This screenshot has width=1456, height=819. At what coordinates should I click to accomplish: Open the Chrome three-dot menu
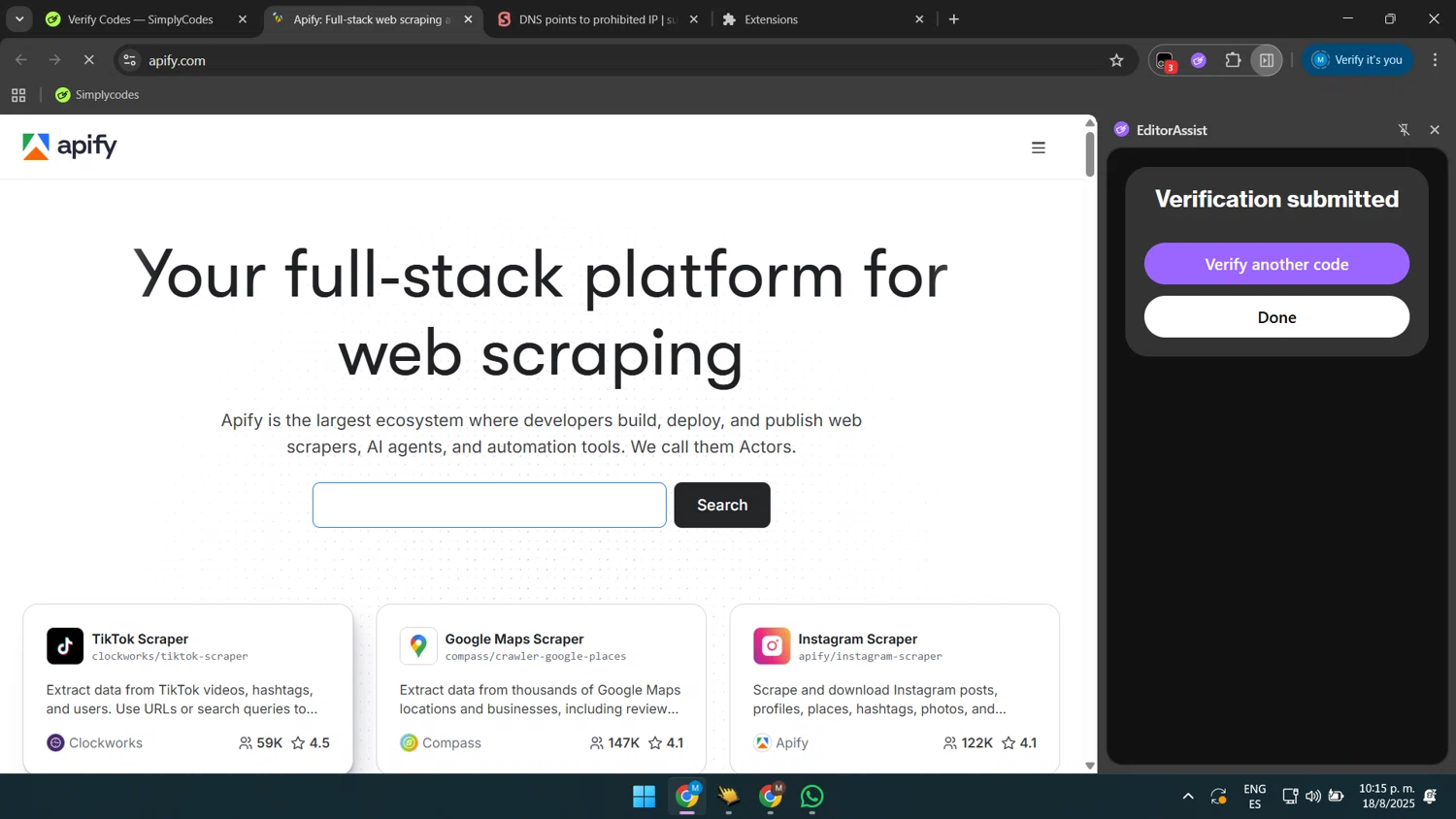pos(1435,60)
